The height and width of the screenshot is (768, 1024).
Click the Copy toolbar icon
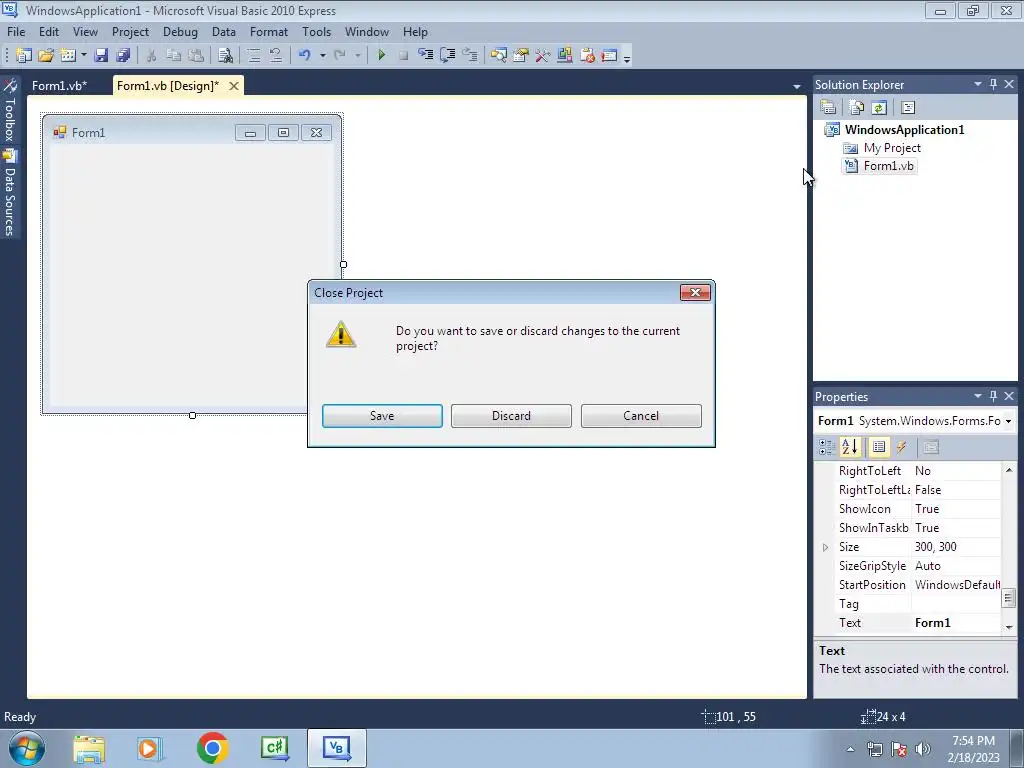point(173,56)
